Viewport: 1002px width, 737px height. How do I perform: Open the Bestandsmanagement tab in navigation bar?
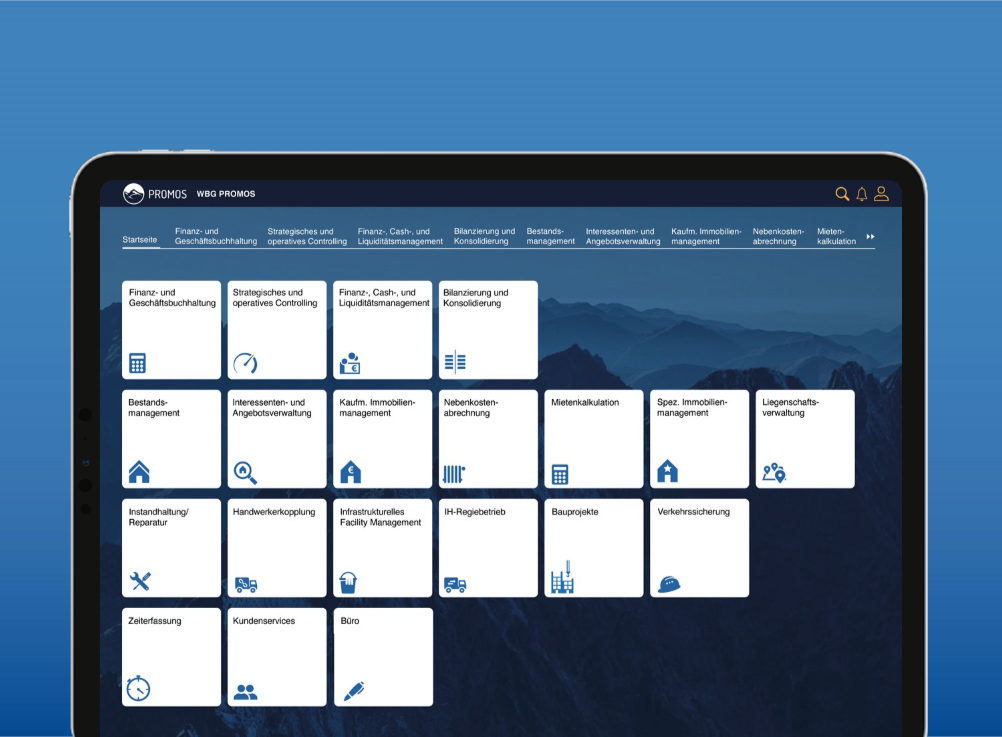coord(551,236)
